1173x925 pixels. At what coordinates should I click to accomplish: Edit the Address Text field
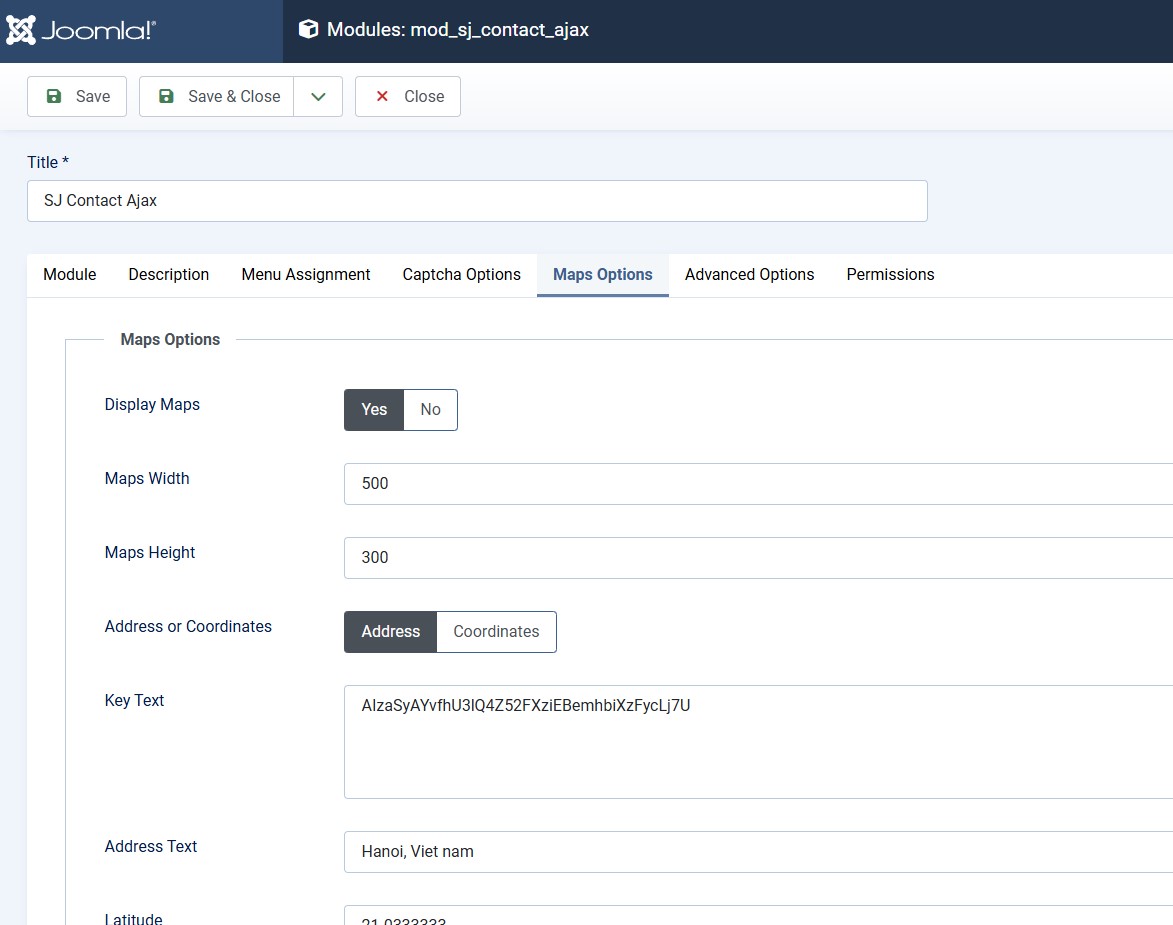(758, 852)
